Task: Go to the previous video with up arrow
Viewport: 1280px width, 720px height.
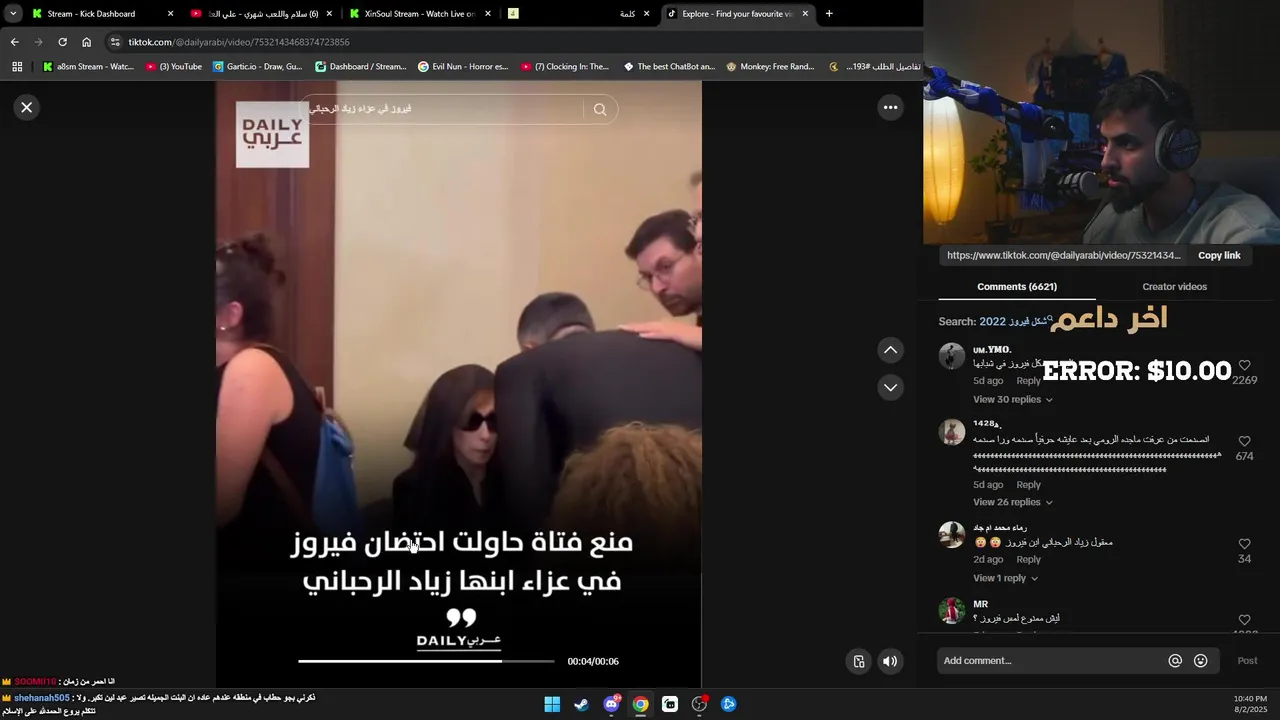Action: coord(890,350)
